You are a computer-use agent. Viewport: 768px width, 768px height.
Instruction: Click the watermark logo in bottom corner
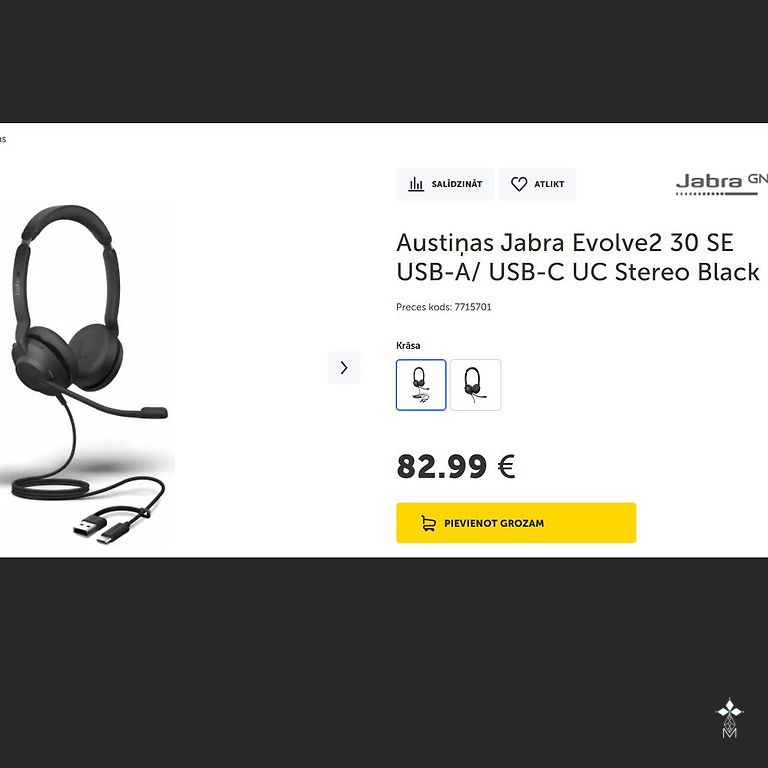point(729,718)
